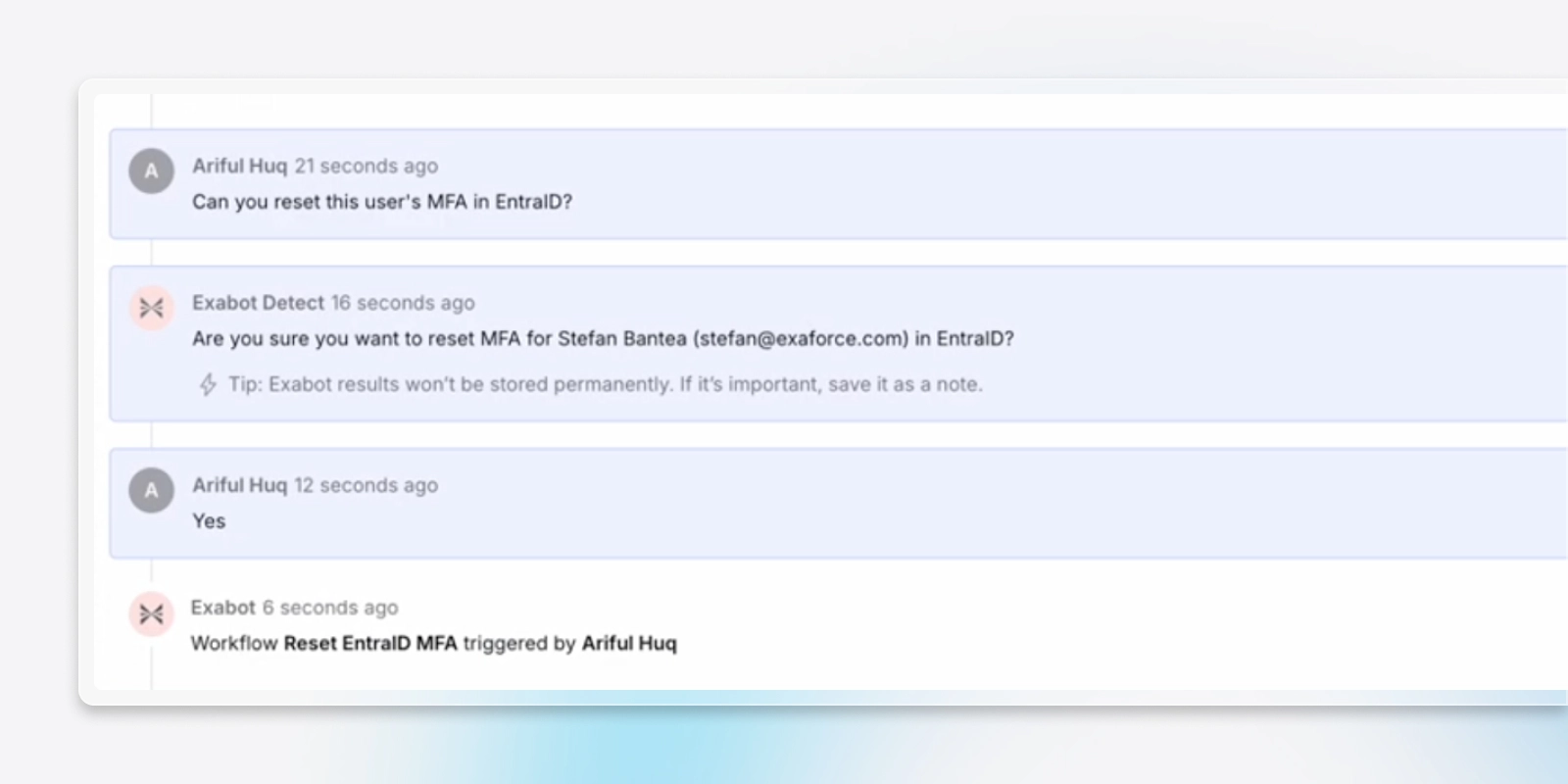Click the "Exabot" name dated 6 seconds ago

point(222,608)
